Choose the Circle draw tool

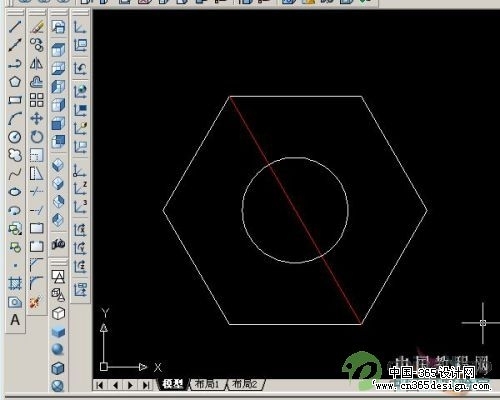(15, 137)
